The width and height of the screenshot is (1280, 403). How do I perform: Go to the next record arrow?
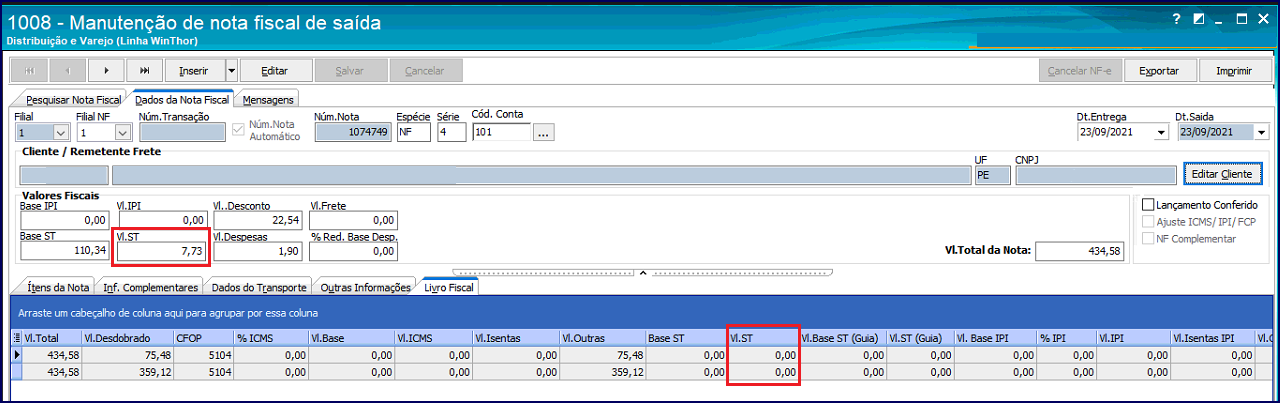[x=106, y=71]
